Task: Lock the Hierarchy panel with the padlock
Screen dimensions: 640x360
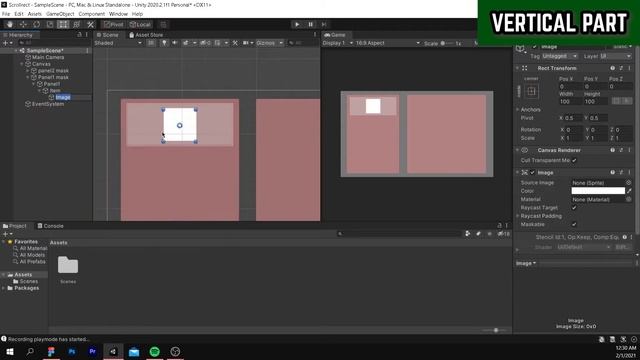Action: [x=80, y=35]
